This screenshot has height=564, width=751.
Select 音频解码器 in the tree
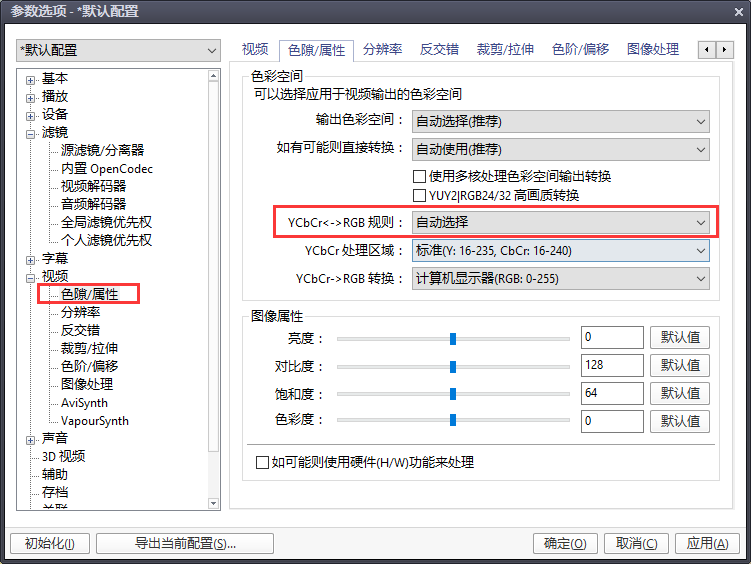pyautogui.click(x=93, y=204)
